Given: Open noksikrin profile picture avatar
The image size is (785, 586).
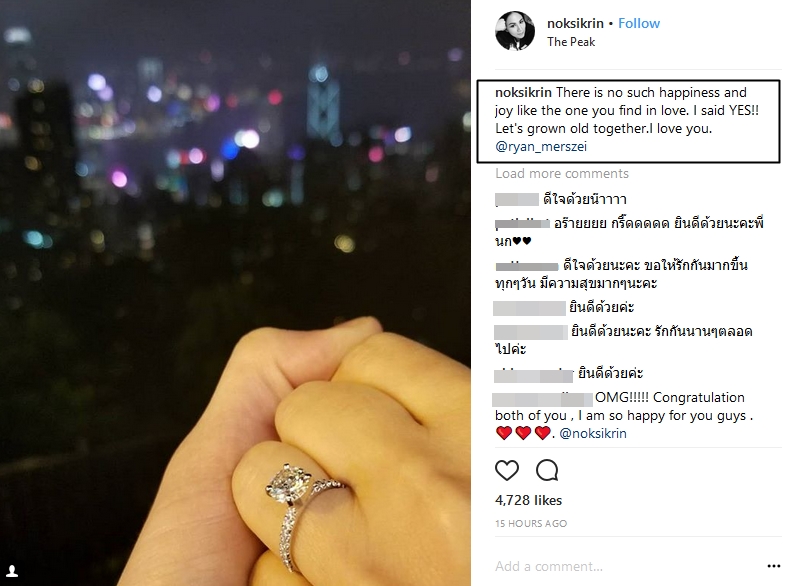Looking at the screenshot, I should [x=515, y=31].
